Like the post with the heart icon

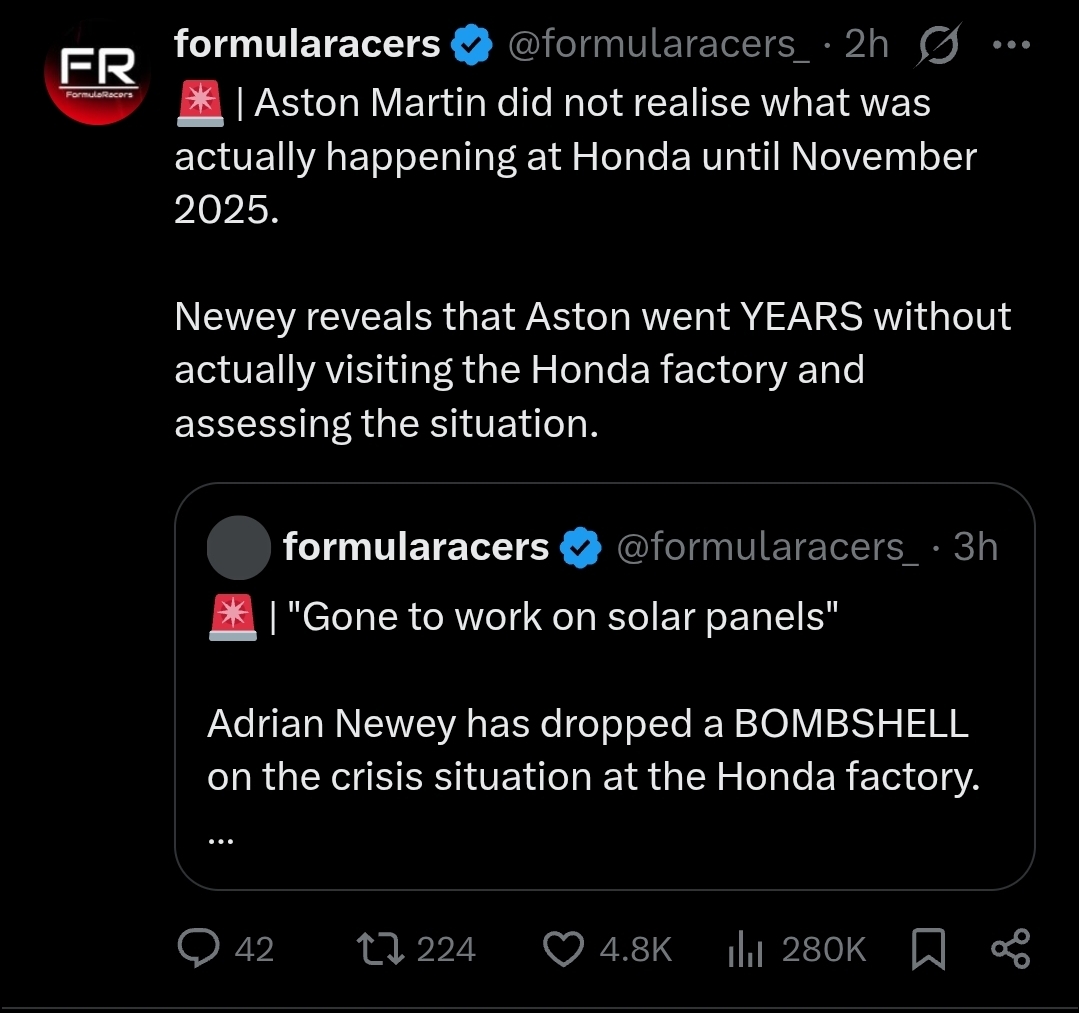[x=564, y=948]
